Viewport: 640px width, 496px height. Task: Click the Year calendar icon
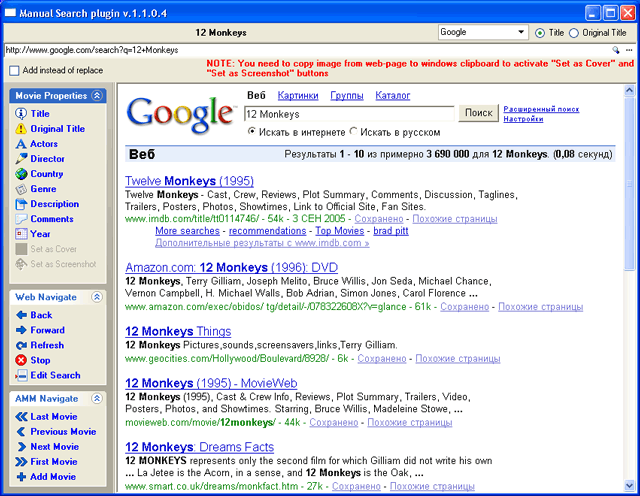coord(21,234)
